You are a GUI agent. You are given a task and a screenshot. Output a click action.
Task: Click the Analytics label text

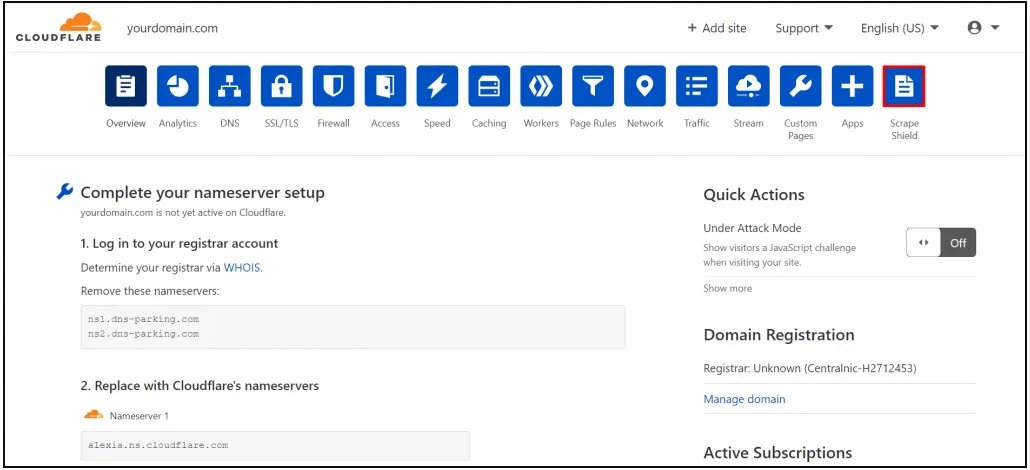coord(177,123)
